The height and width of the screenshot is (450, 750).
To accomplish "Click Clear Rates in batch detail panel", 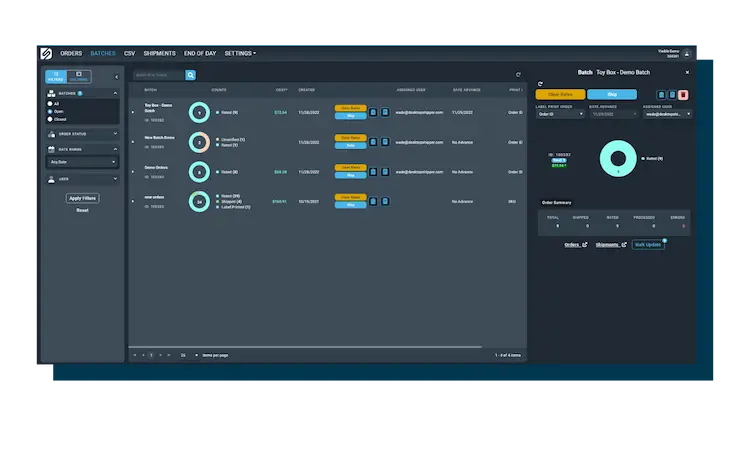I will click(560, 95).
